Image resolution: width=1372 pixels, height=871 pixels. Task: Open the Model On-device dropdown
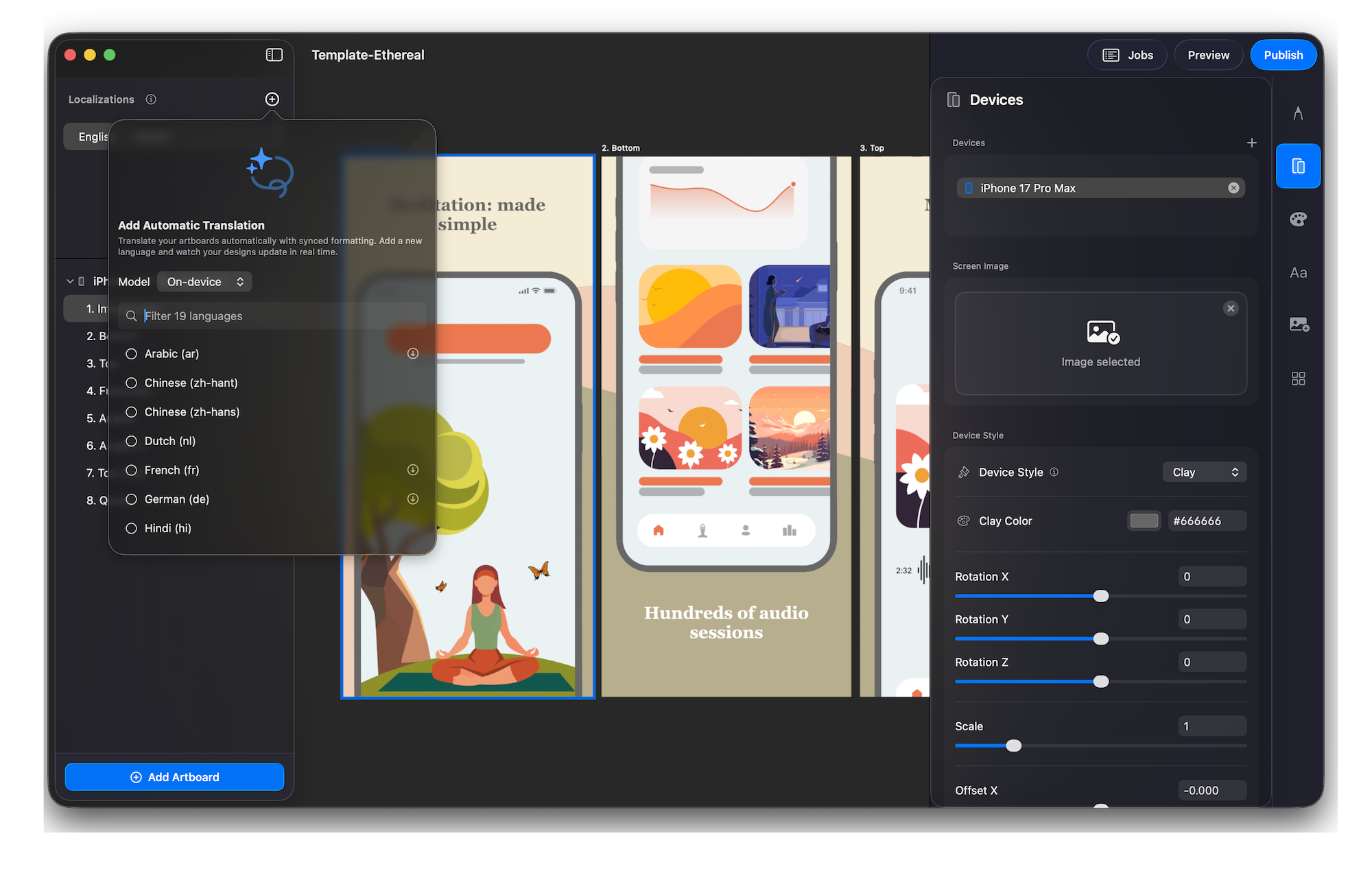(x=204, y=282)
